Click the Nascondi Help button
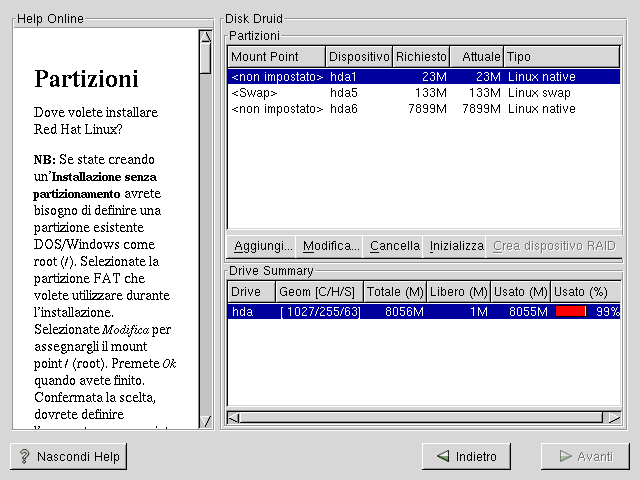The height and width of the screenshot is (480, 640). pyautogui.click(x=68, y=457)
